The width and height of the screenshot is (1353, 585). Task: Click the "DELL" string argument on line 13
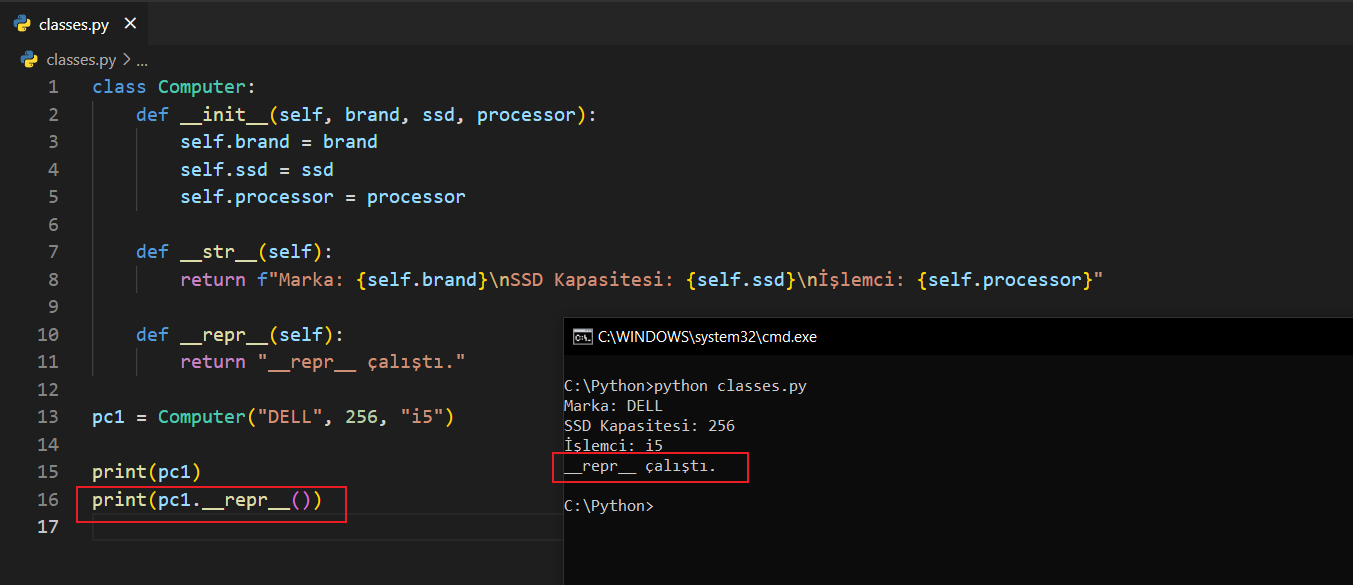pos(290,417)
